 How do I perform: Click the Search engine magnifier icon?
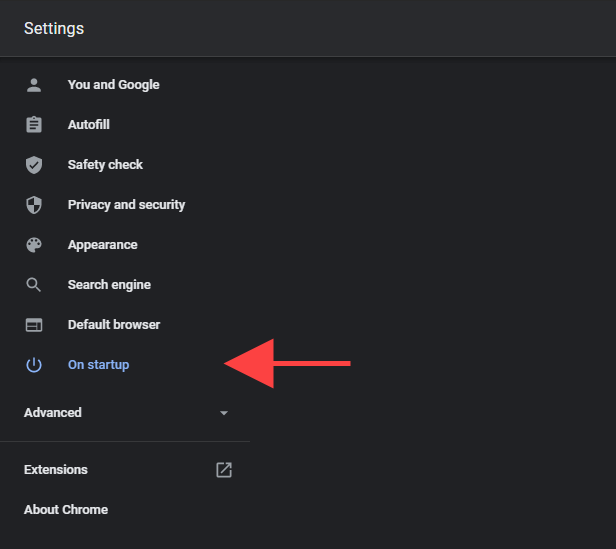click(x=34, y=285)
